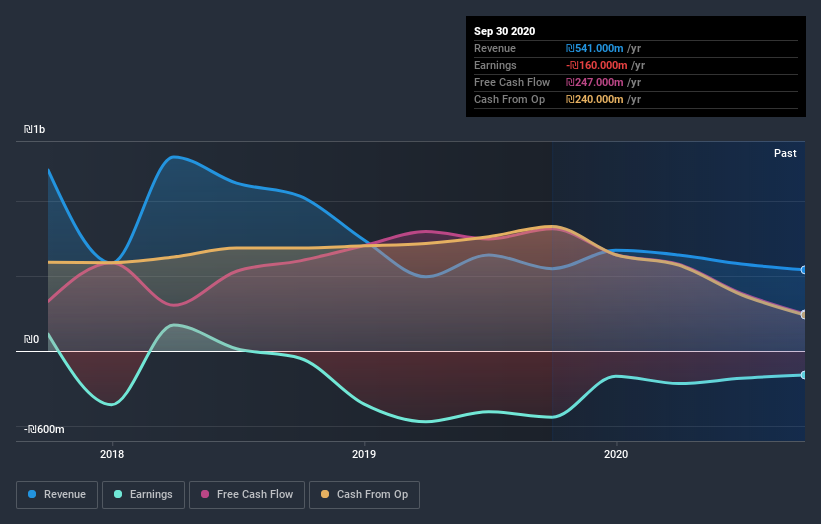The height and width of the screenshot is (524, 821).
Task: Toggle the Revenue legend button
Action: [57, 495]
